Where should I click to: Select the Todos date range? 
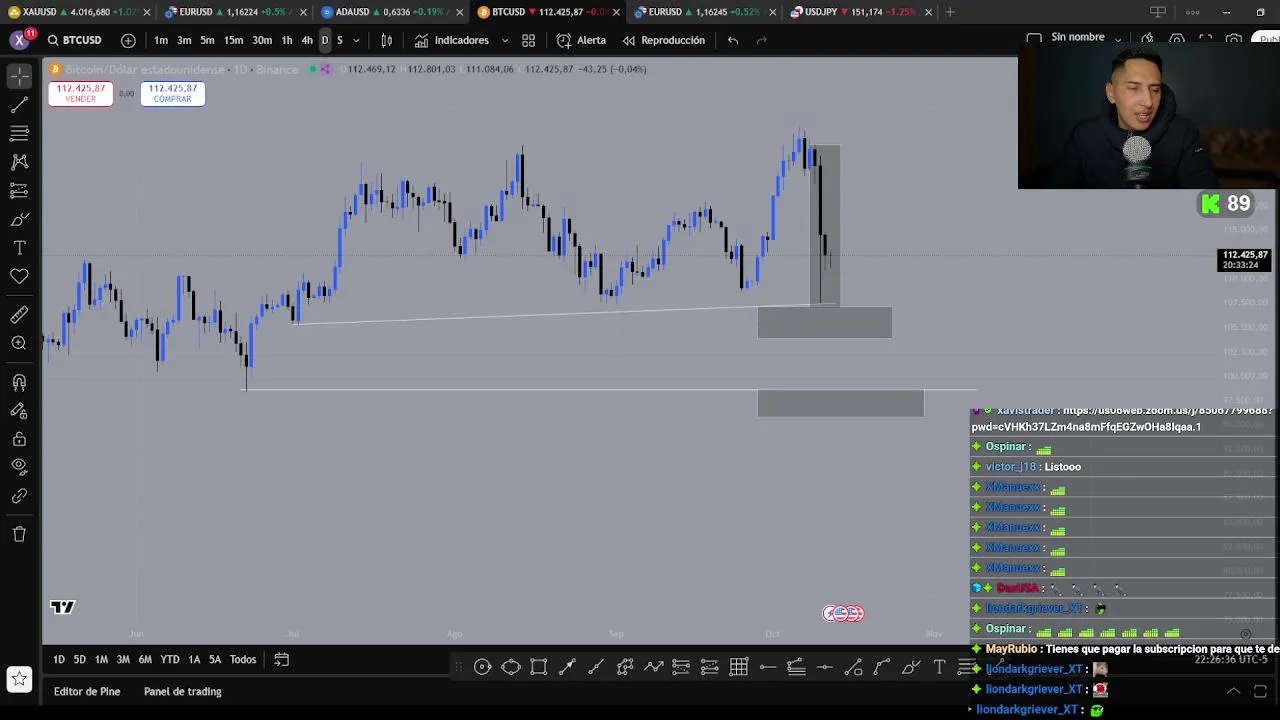[243, 659]
